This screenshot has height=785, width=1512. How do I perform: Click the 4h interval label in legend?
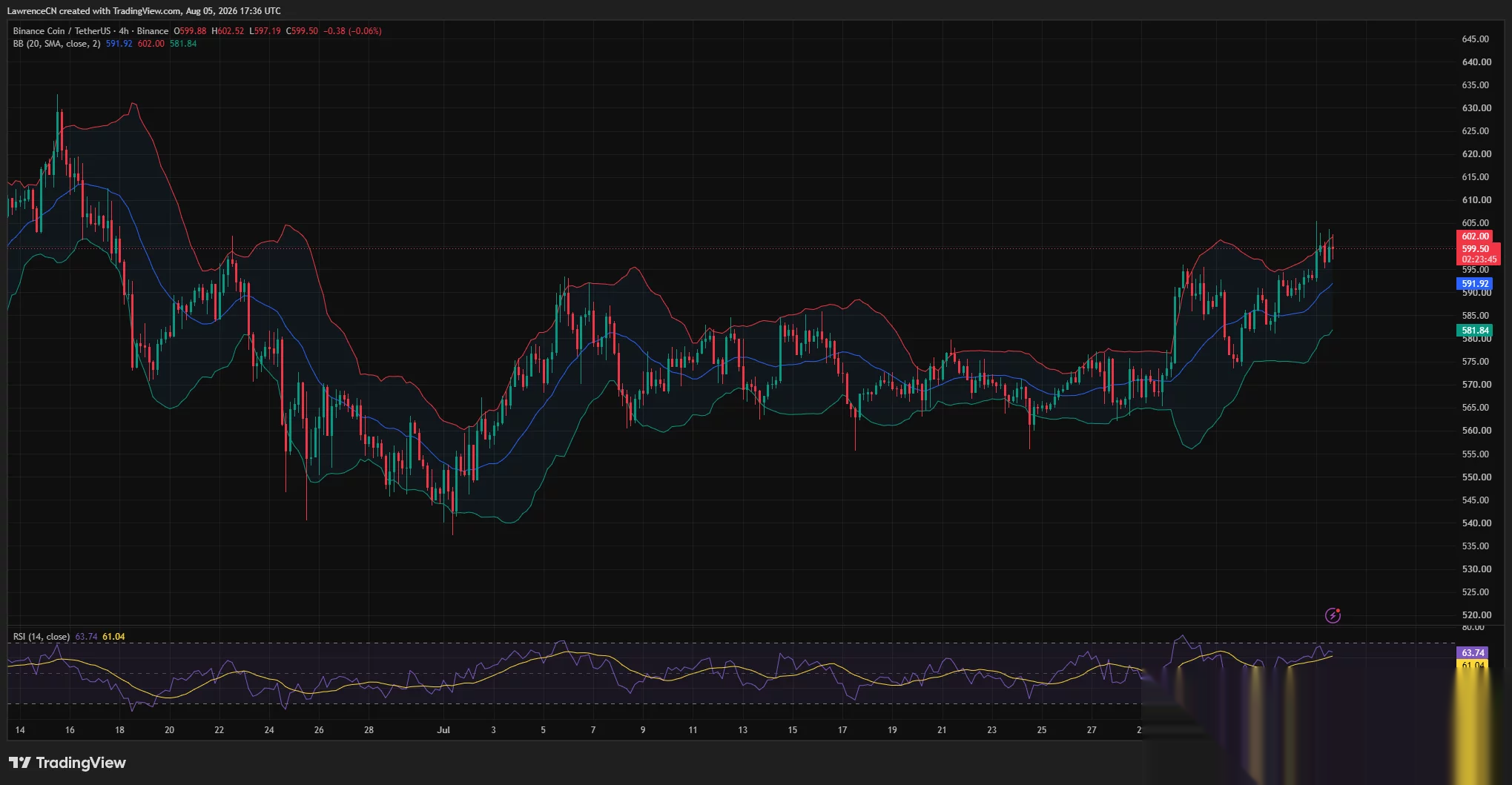coord(124,31)
